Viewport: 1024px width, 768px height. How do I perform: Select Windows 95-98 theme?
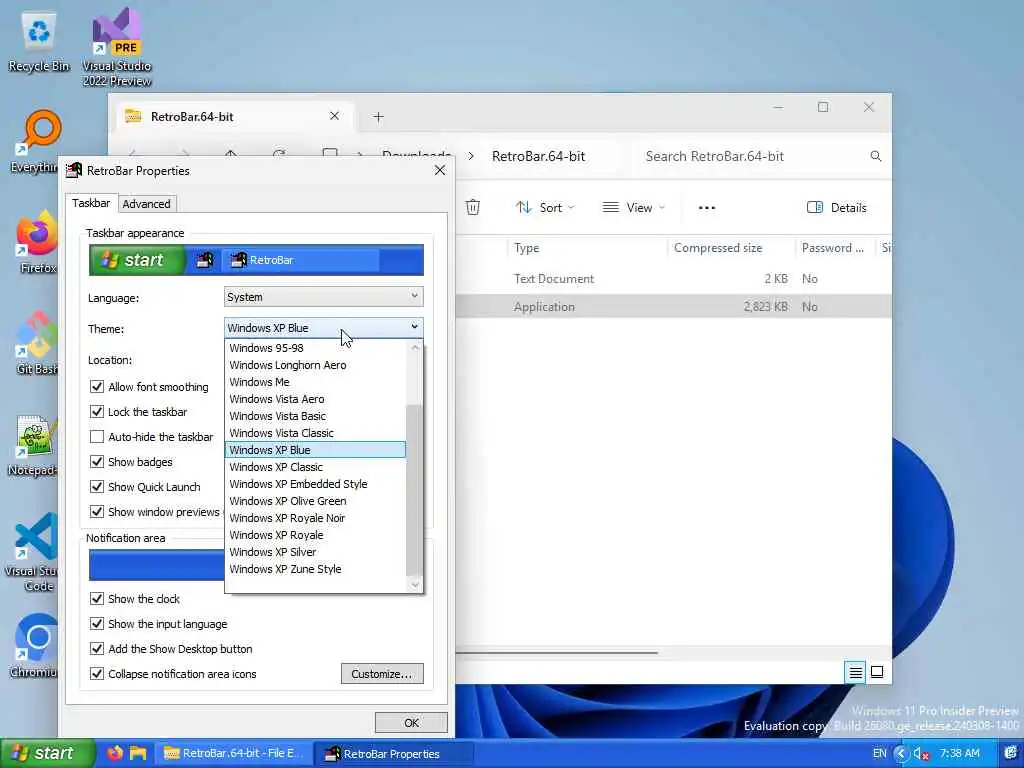pyautogui.click(x=315, y=348)
